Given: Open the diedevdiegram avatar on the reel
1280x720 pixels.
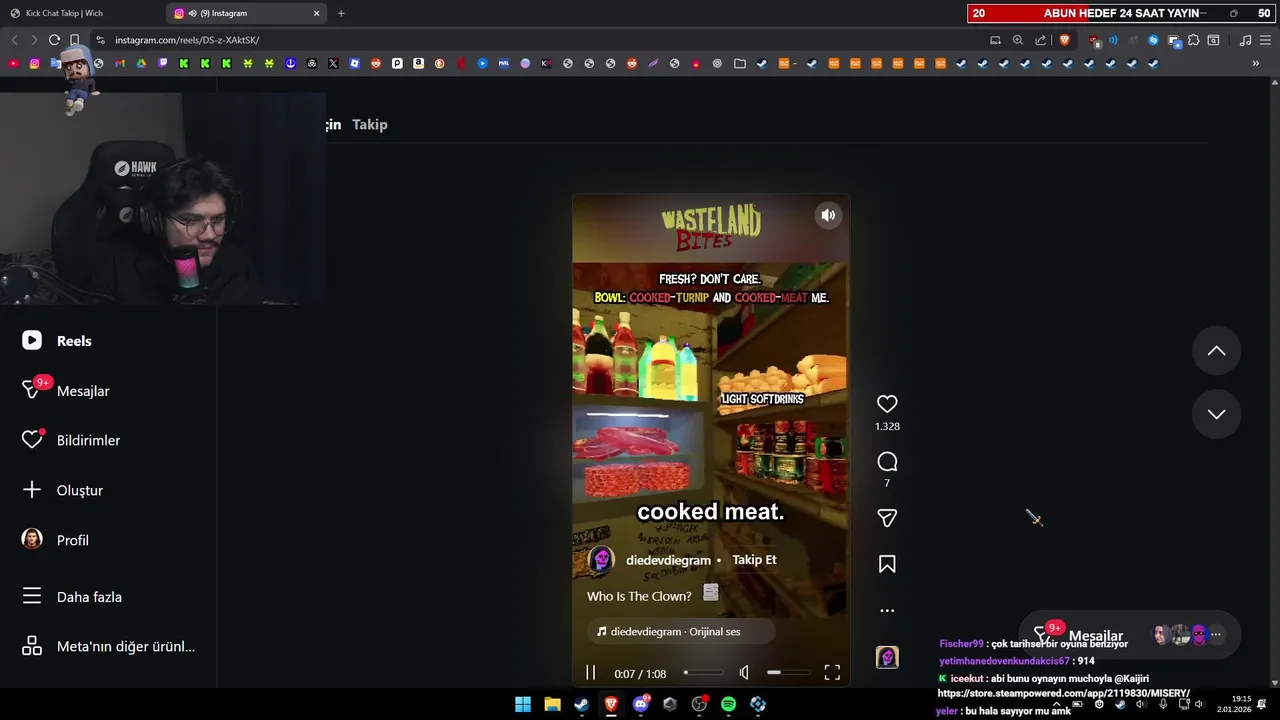Looking at the screenshot, I should (x=601, y=560).
